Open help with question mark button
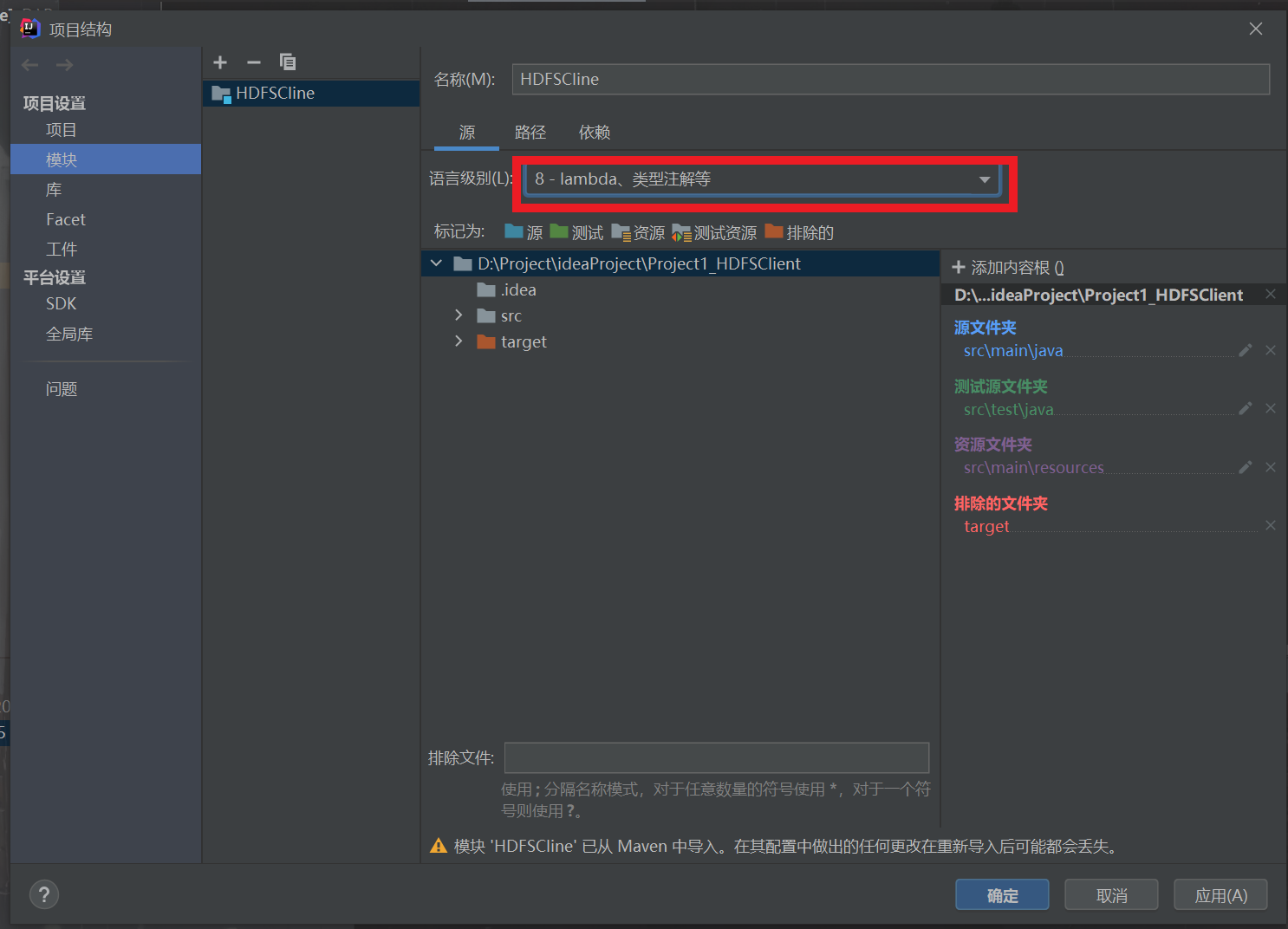Image resolution: width=1288 pixels, height=929 pixels. click(44, 894)
